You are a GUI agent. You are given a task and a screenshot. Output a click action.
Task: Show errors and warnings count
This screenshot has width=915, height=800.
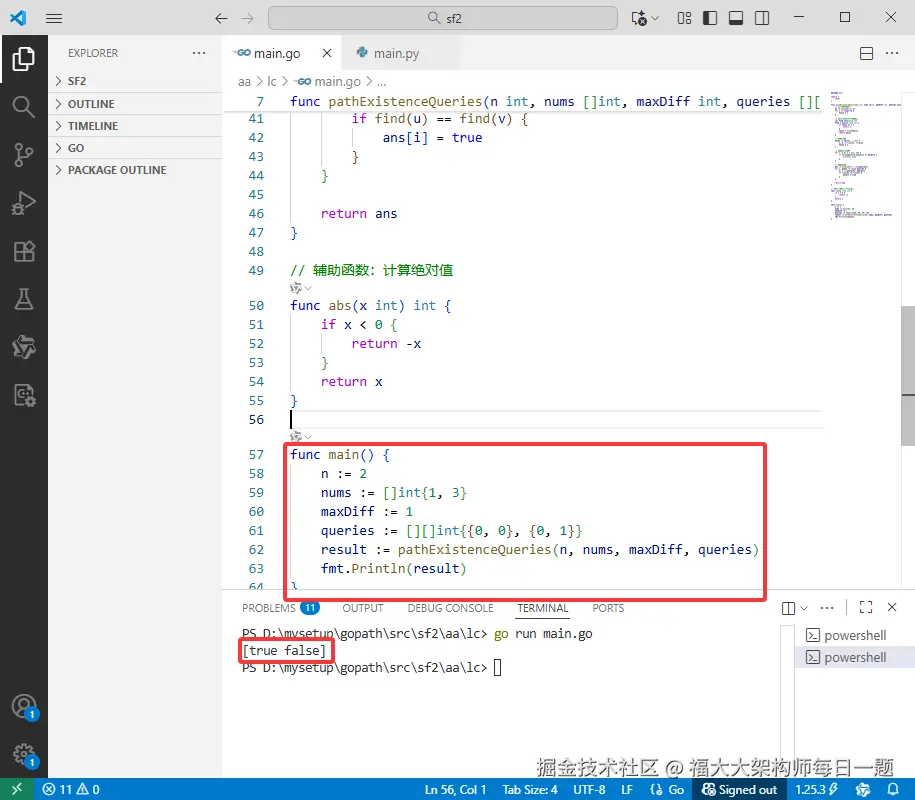tap(71, 789)
